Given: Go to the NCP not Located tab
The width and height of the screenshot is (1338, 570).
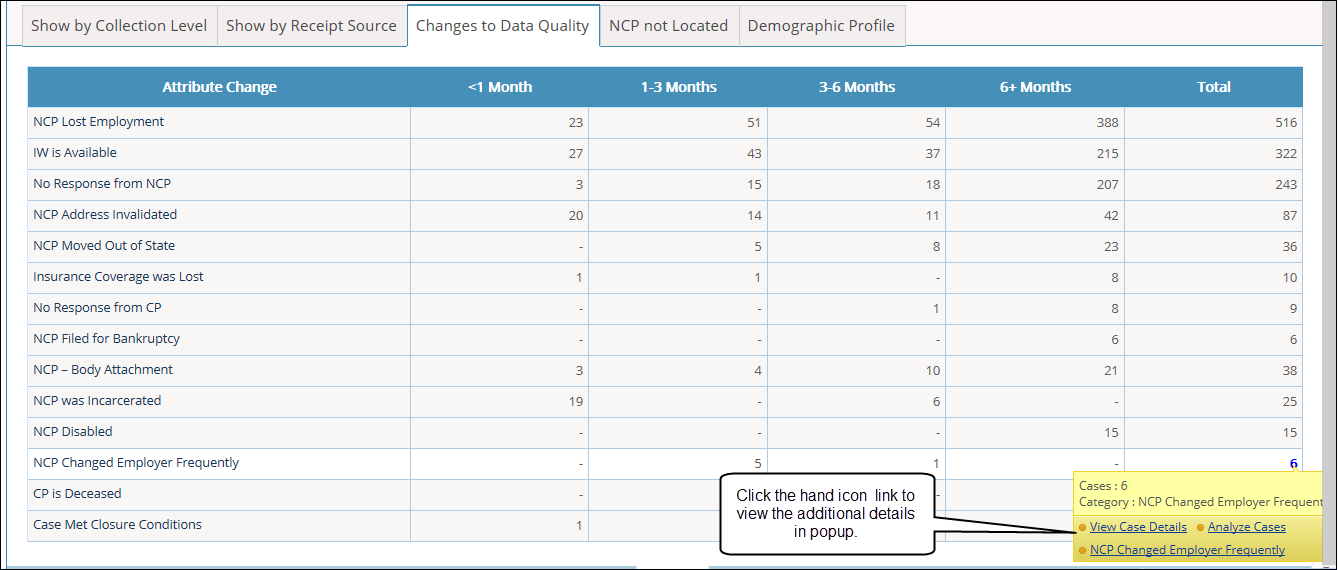Looking at the screenshot, I should (x=668, y=26).
